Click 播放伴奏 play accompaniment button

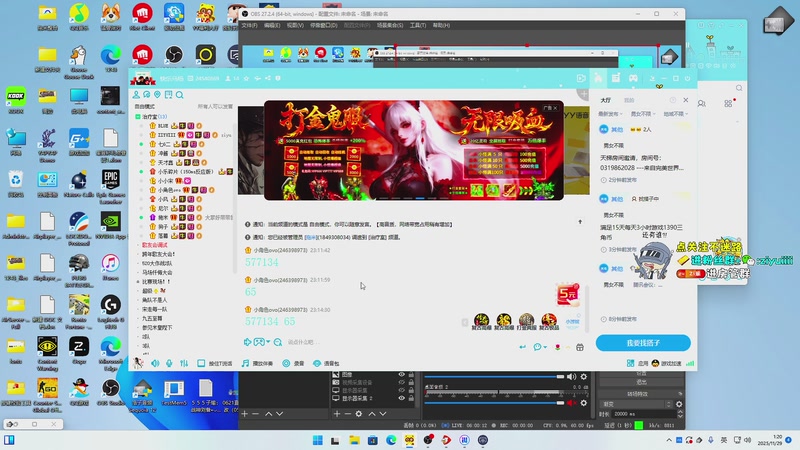258,363
